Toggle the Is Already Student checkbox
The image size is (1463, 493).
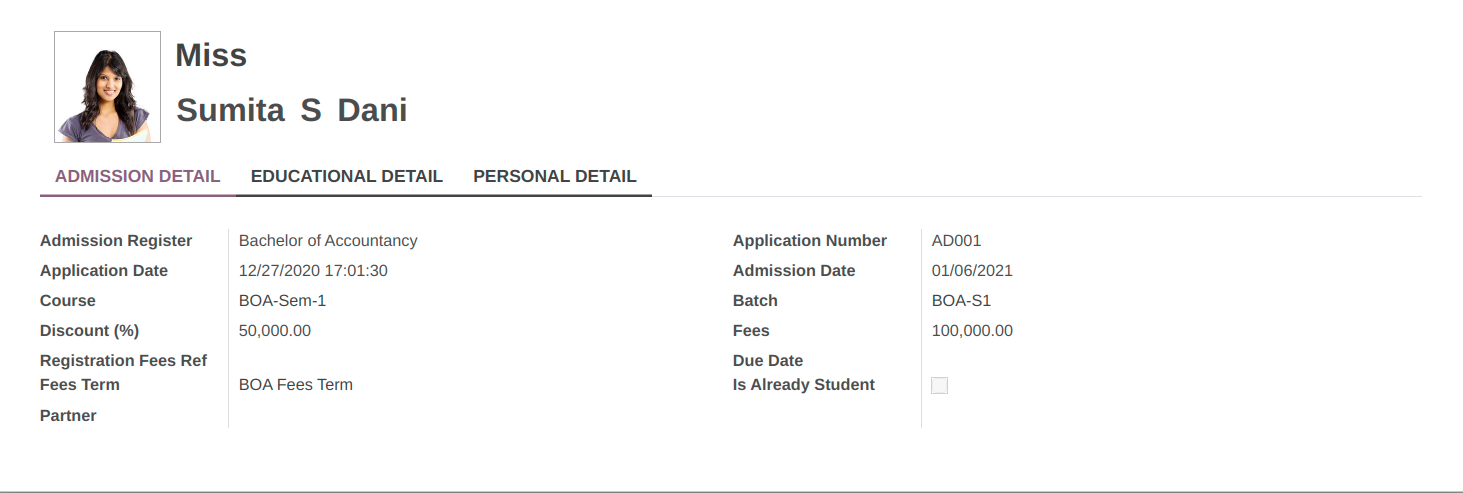coord(939,385)
